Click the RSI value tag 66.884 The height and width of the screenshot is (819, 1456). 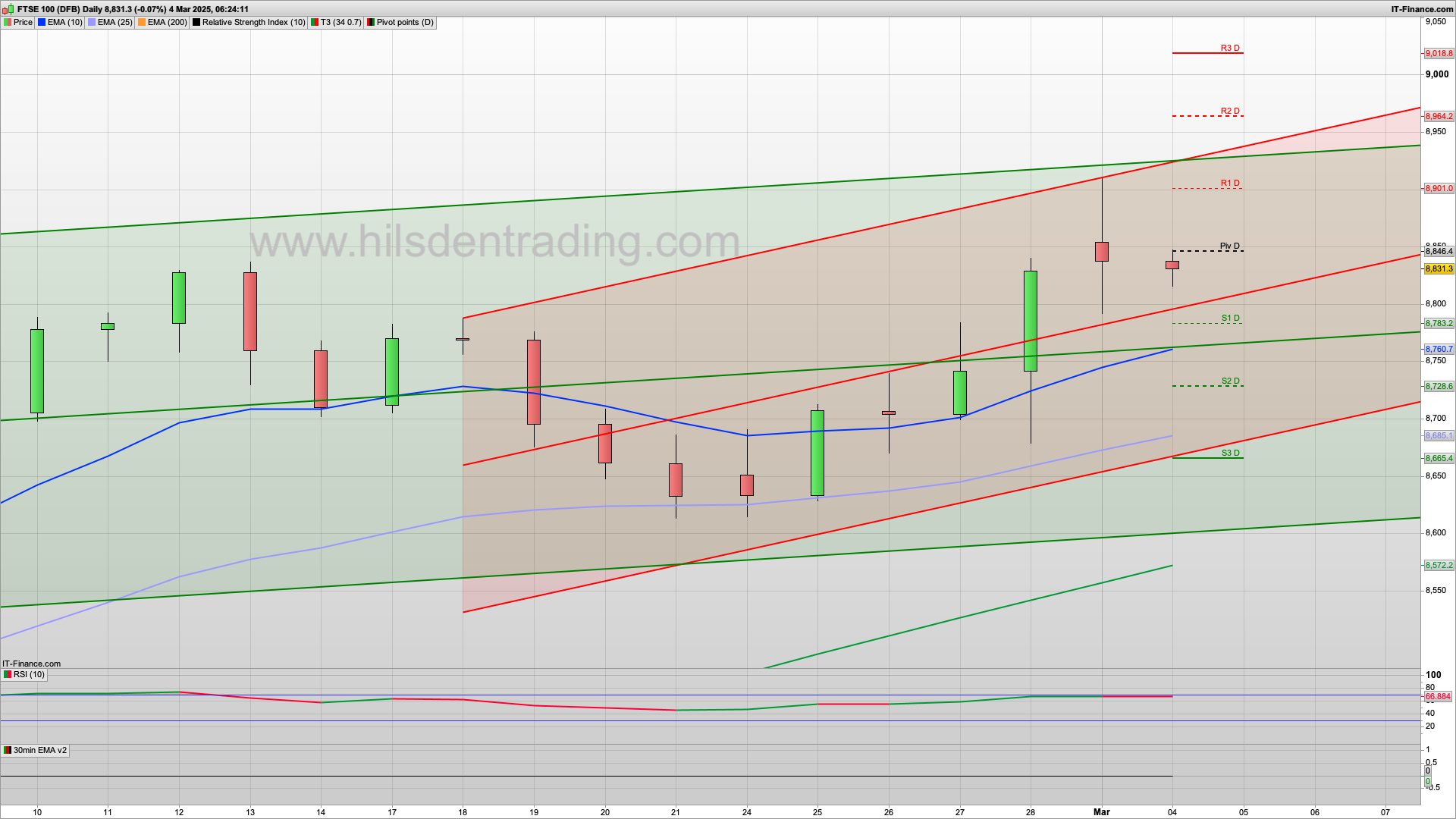1437,696
